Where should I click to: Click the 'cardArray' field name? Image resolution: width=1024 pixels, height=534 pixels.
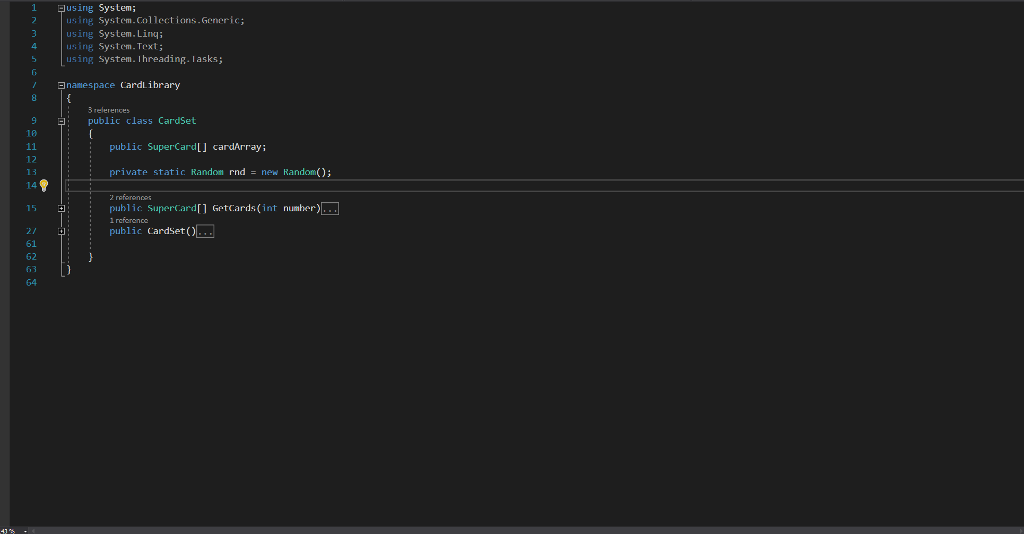[x=237, y=147]
